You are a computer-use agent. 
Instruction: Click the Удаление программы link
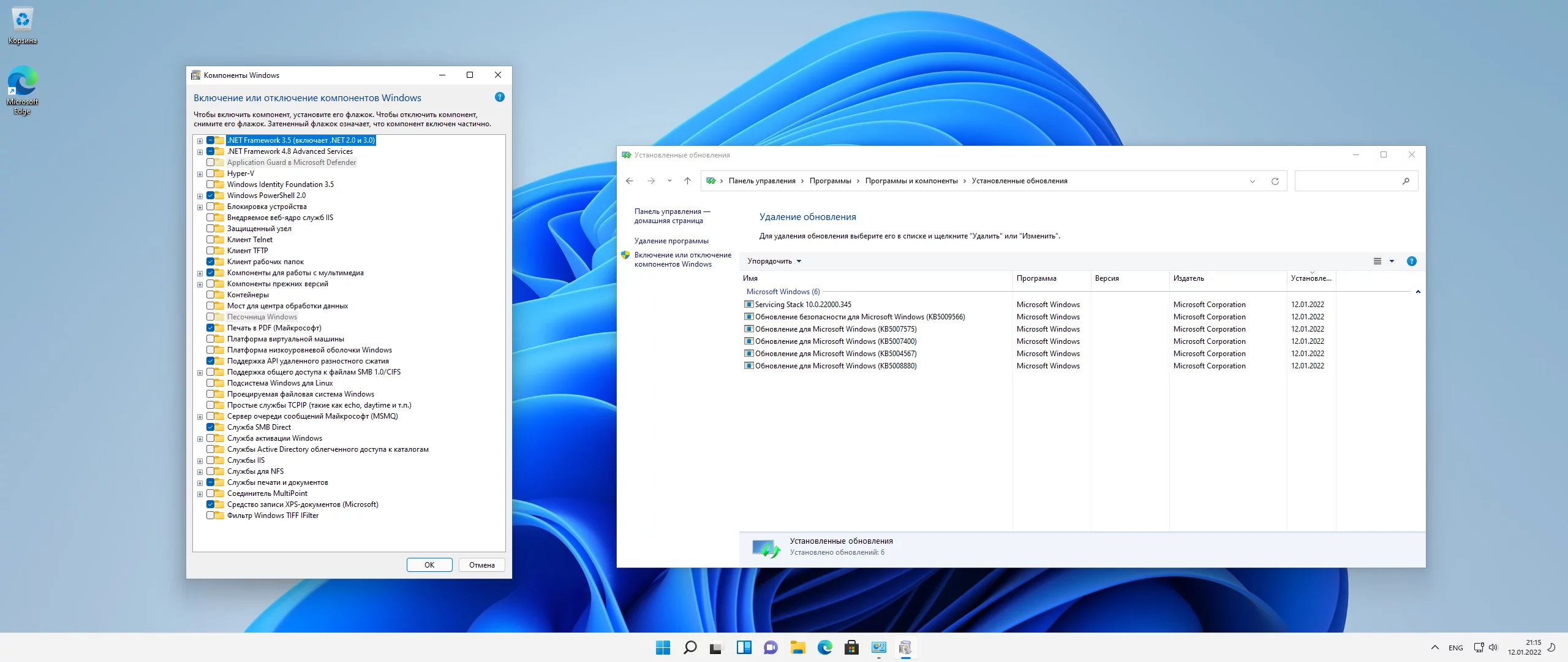coord(671,242)
